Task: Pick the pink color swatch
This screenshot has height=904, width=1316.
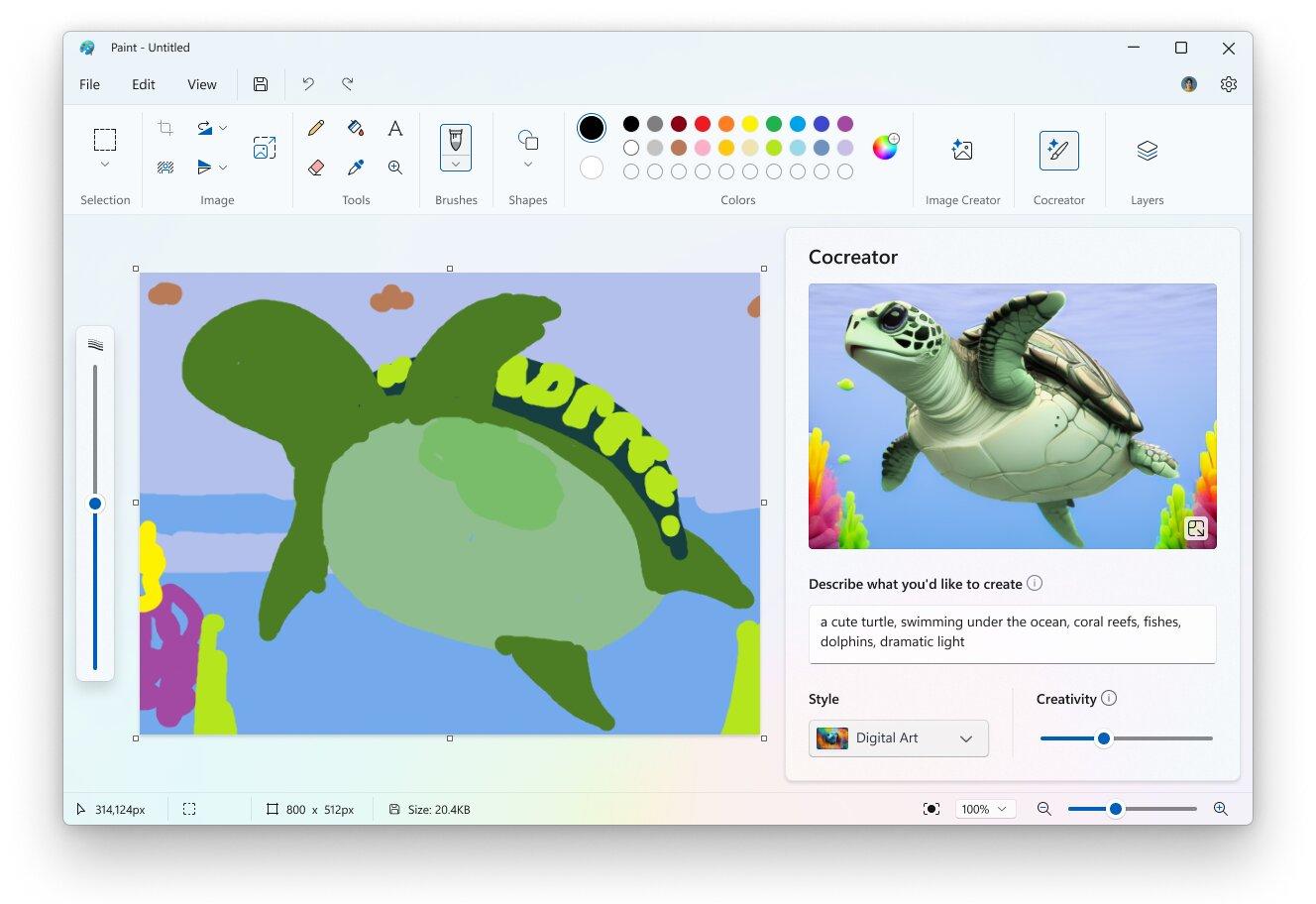Action: tap(703, 148)
